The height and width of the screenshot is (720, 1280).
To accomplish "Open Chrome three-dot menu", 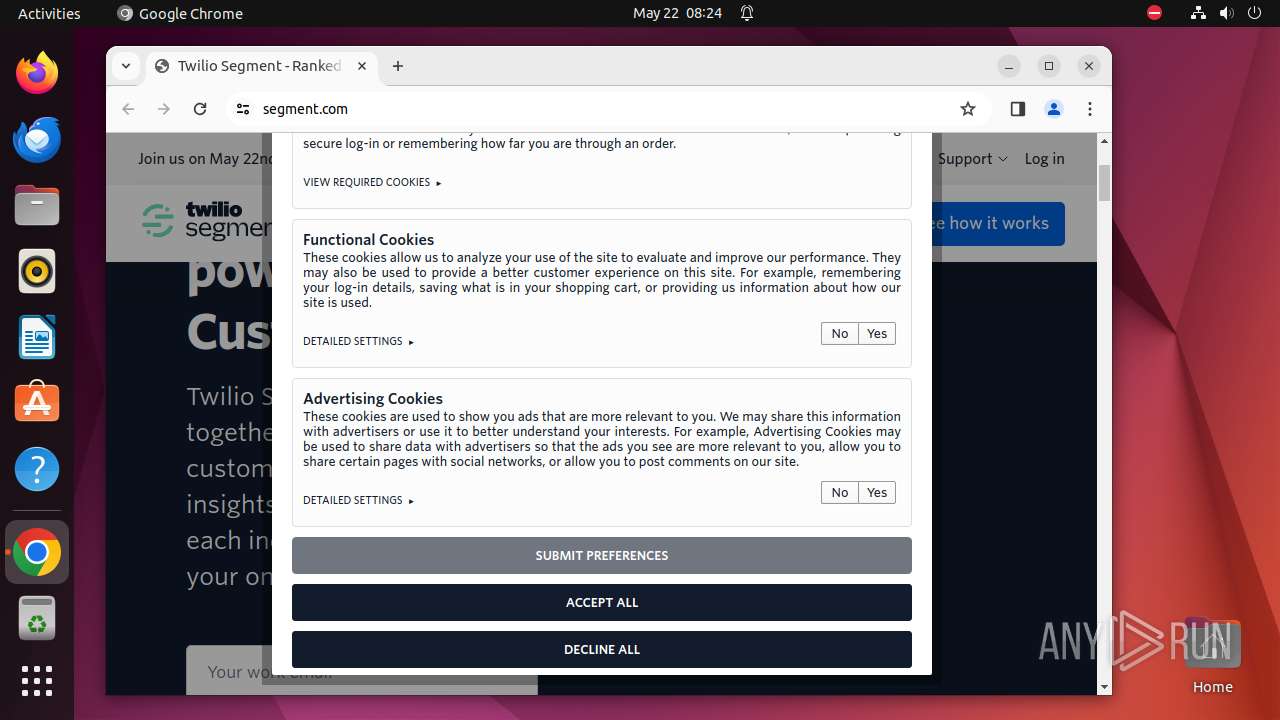I will [1090, 109].
